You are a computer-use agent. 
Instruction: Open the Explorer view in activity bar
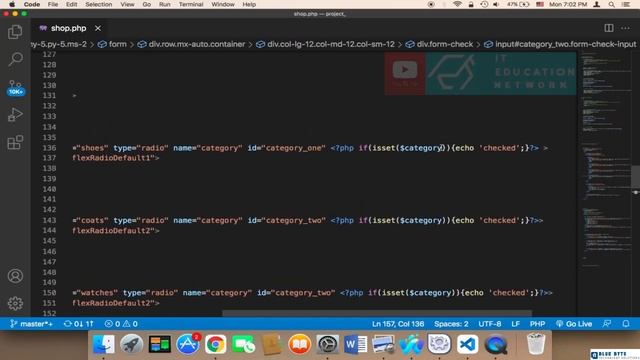tap(15, 32)
